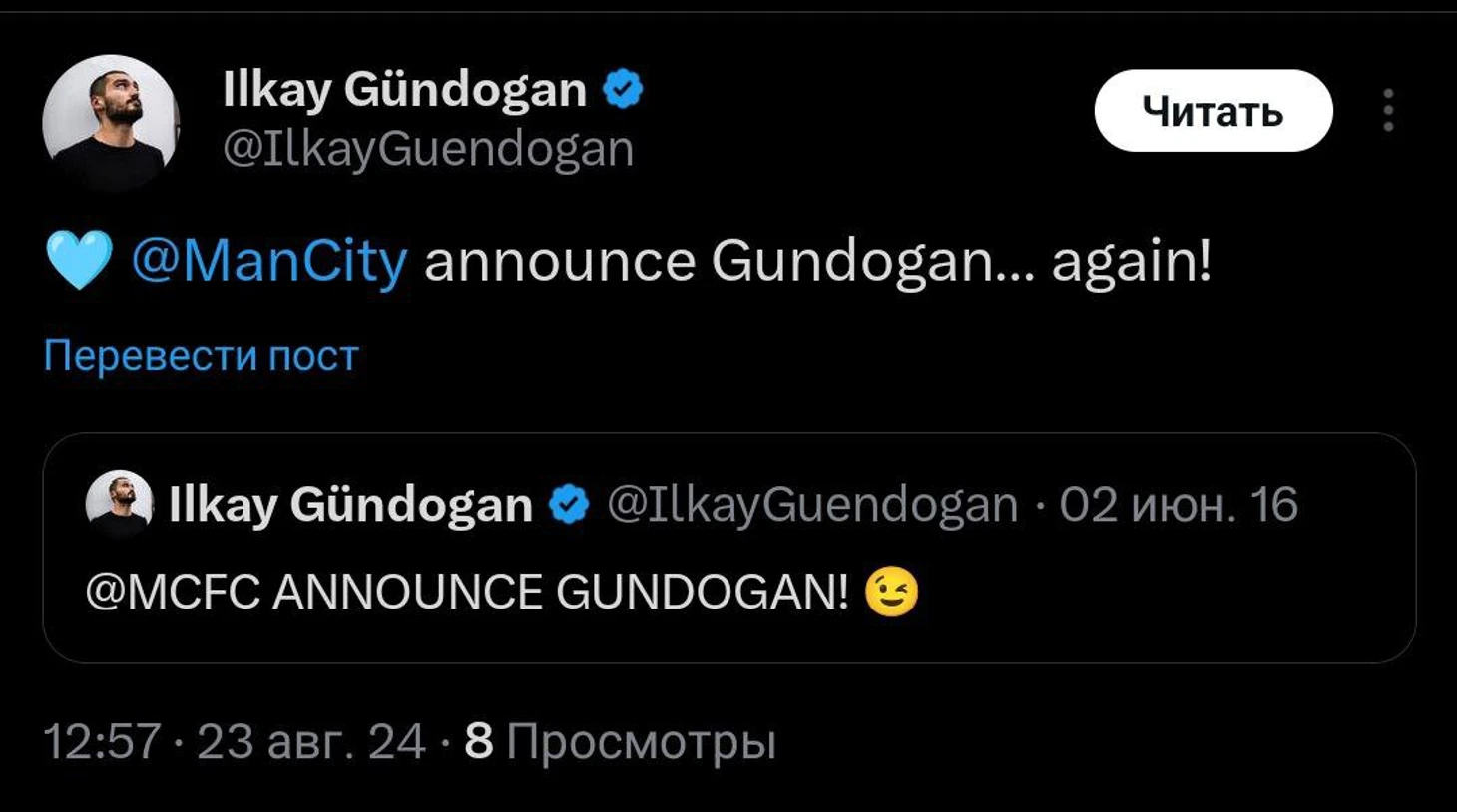Click the 'announce Gundogan... again!' post text

(x=817, y=261)
